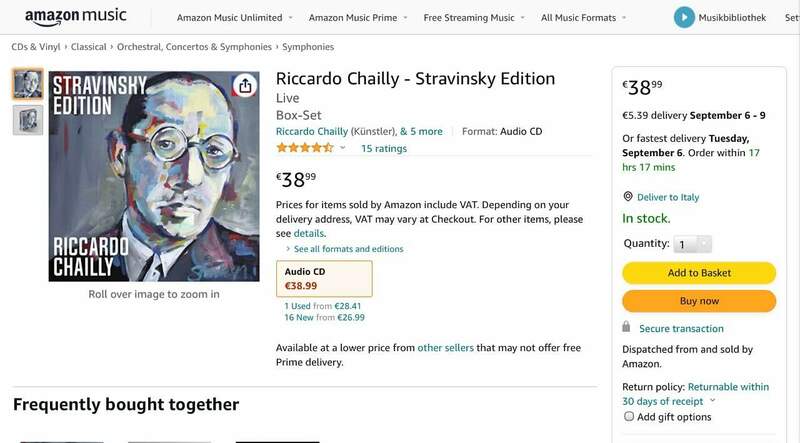Click the share icon on album cover
This screenshot has height=443, width=800.
(x=246, y=85)
